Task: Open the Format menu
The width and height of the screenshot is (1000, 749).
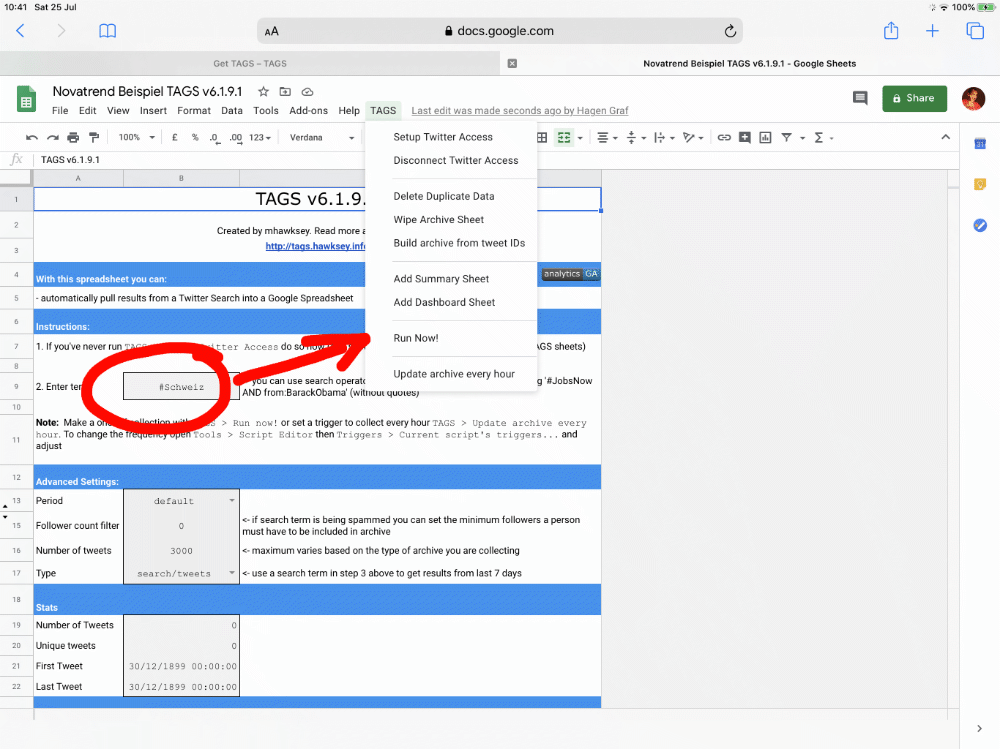Action: (x=194, y=110)
